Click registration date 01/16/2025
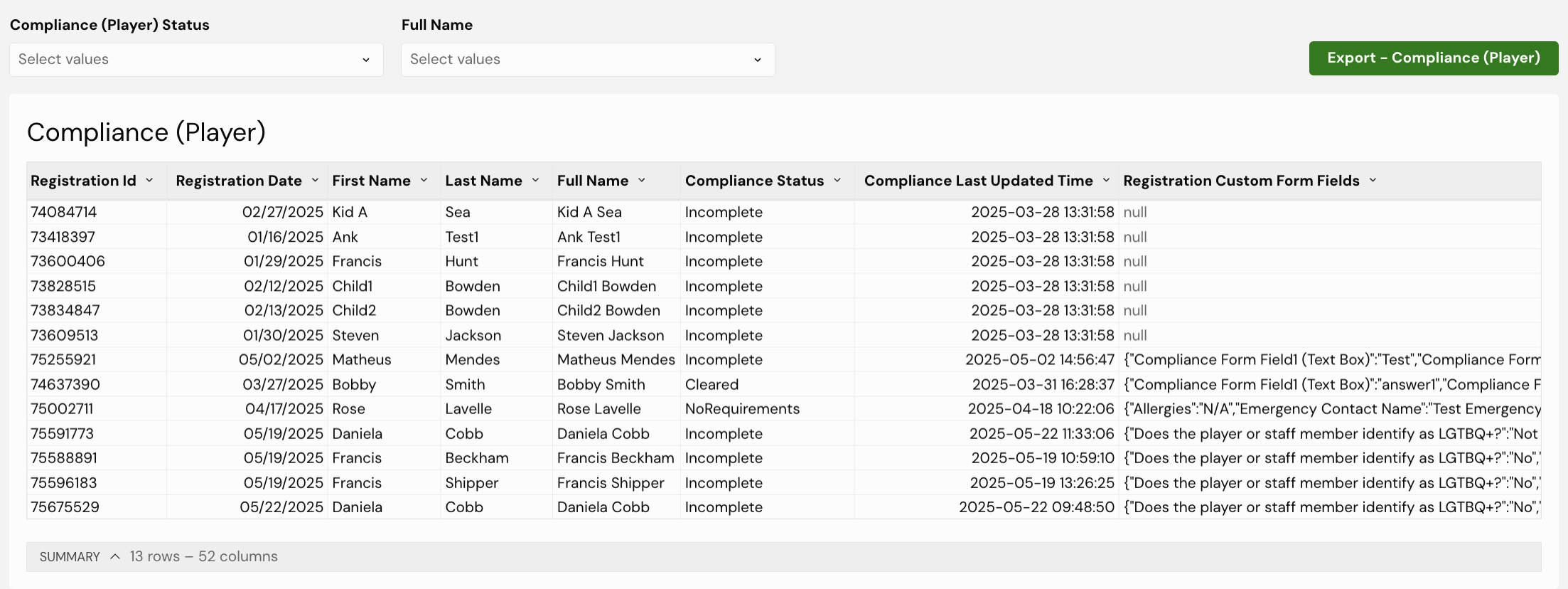 pyautogui.click(x=286, y=237)
